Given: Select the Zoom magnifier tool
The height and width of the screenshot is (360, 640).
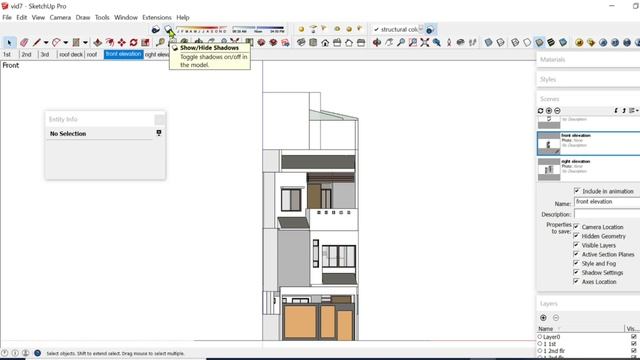Looking at the screenshot, I should coord(401,42).
